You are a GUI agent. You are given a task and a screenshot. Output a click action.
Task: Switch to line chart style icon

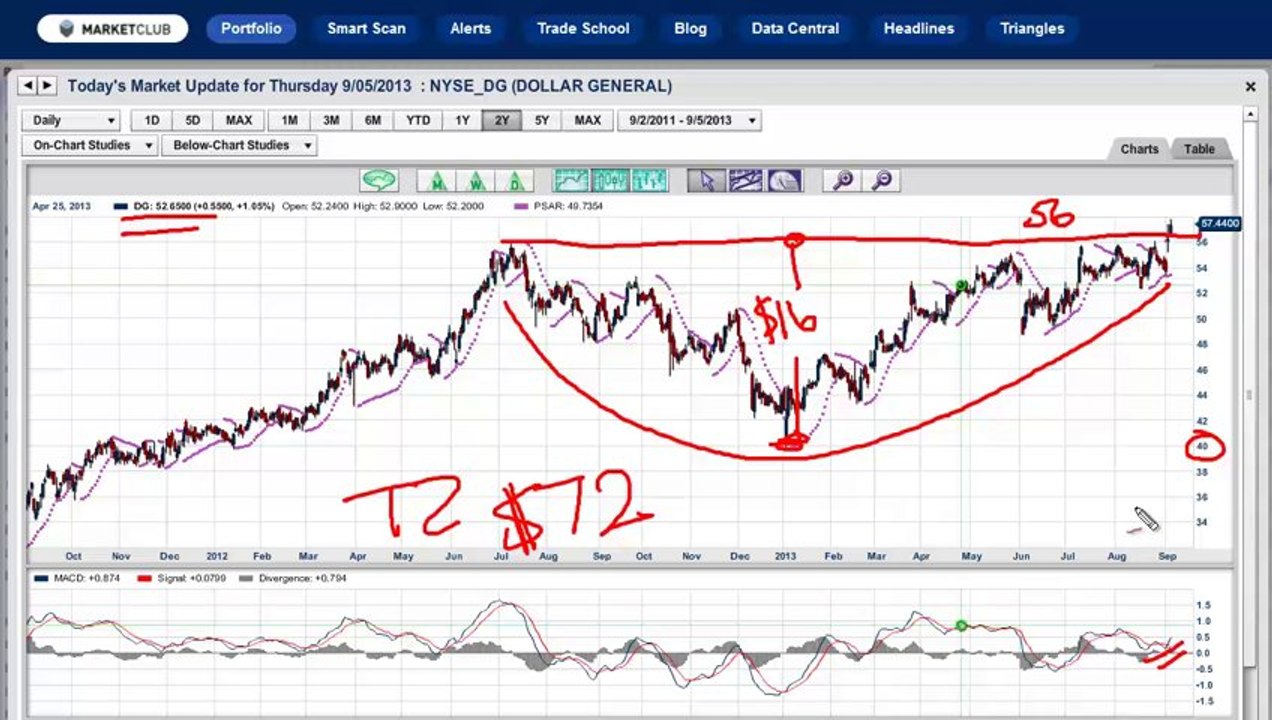pyautogui.click(x=572, y=180)
